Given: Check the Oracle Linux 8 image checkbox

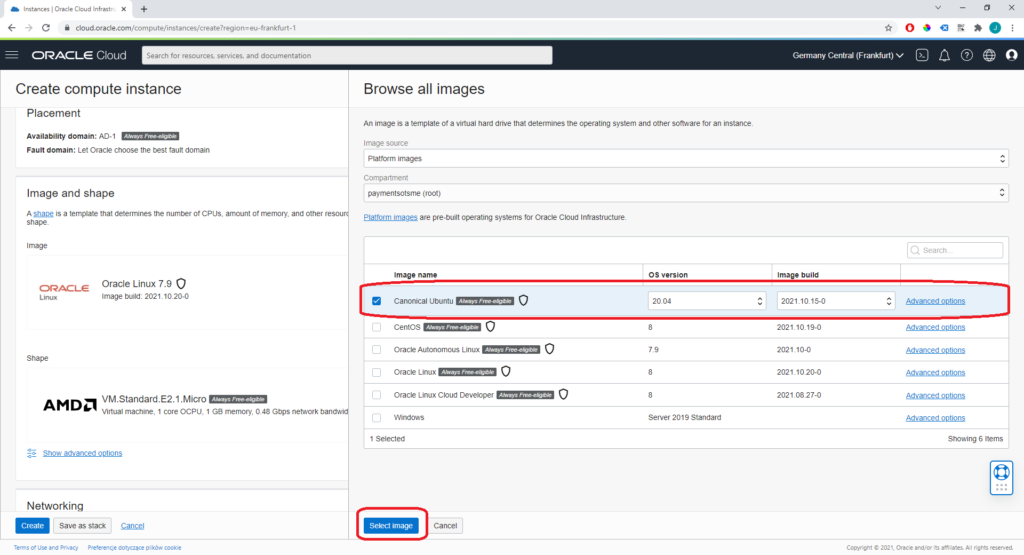Looking at the screenshot, I should point(376,372).
